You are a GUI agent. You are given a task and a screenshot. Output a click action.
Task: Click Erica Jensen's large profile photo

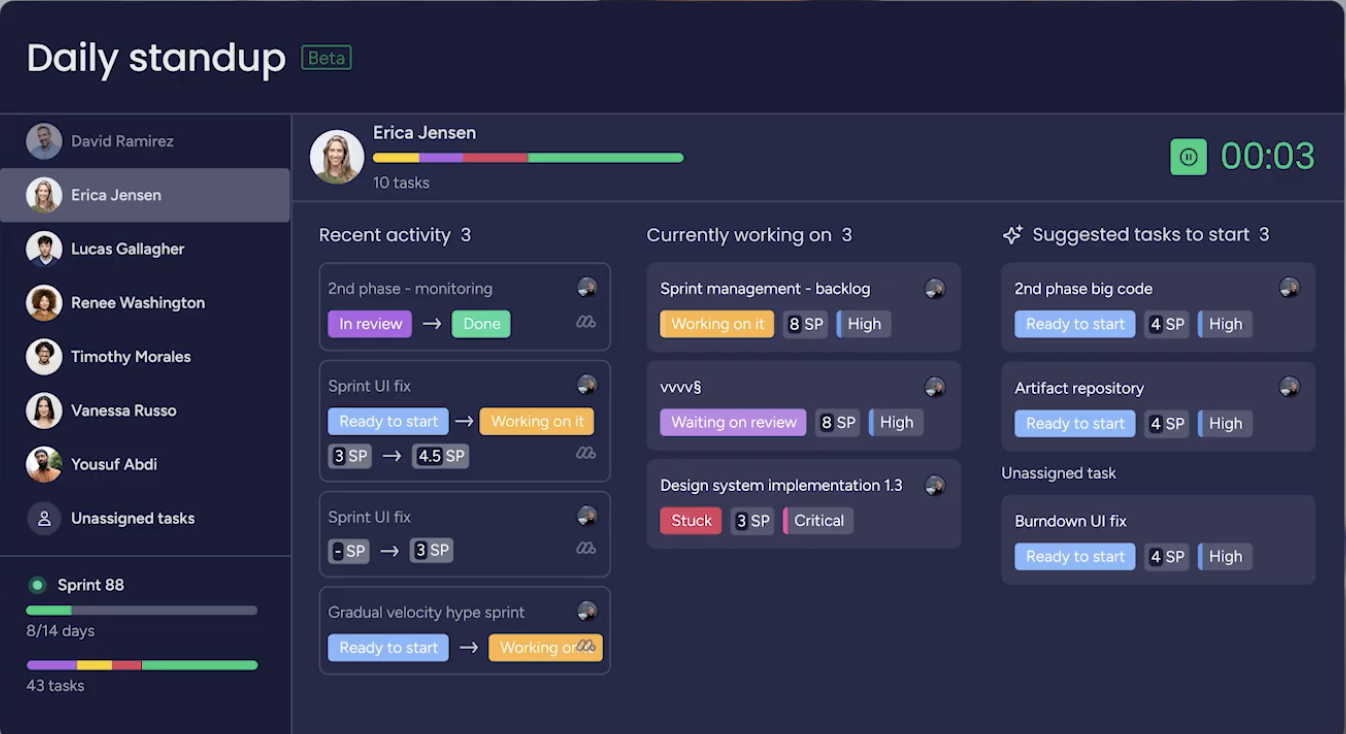click(x=337, y=157)
